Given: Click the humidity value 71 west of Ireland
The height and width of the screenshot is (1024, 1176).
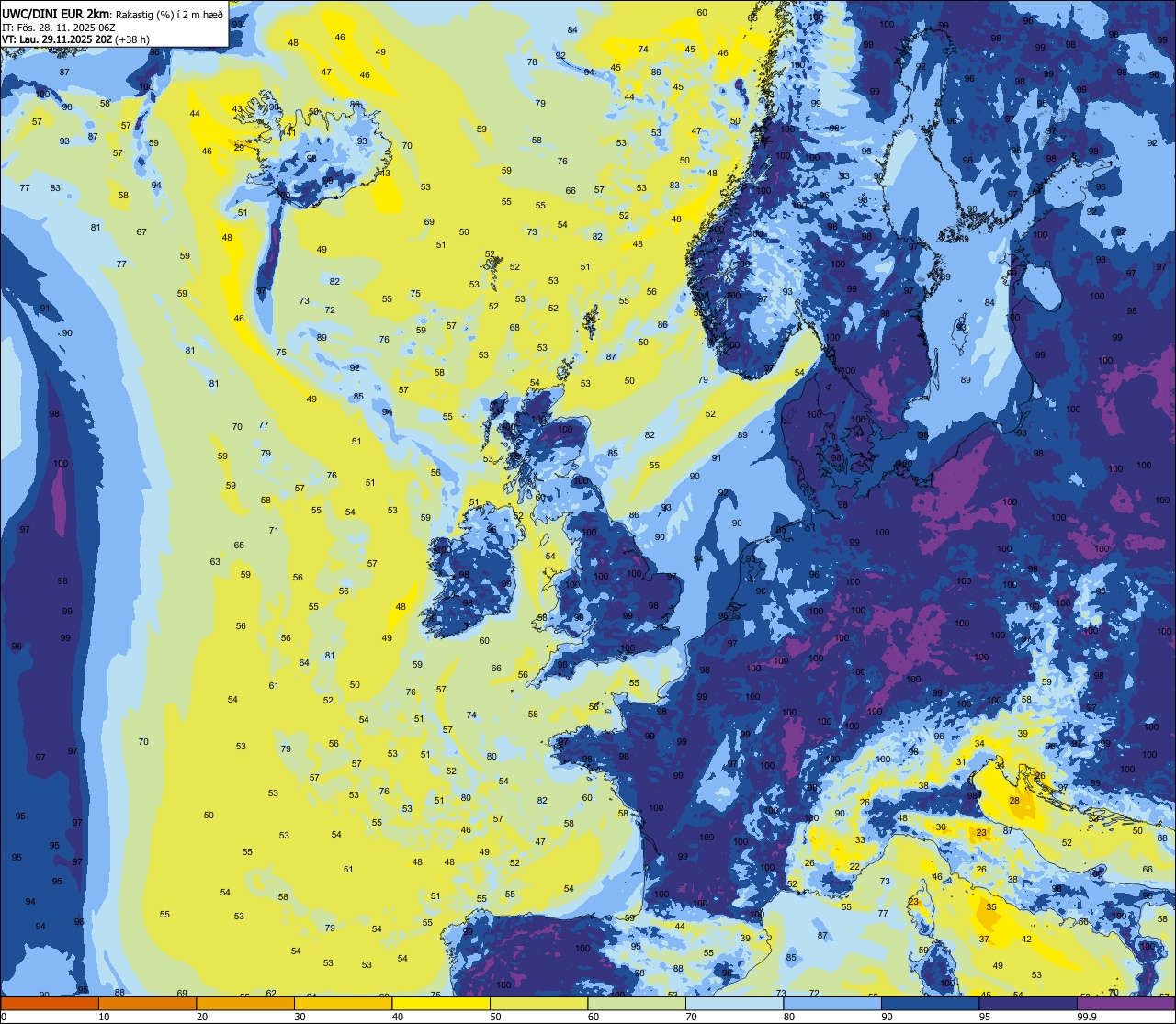Looking at the screenshot, I should 274,530.
